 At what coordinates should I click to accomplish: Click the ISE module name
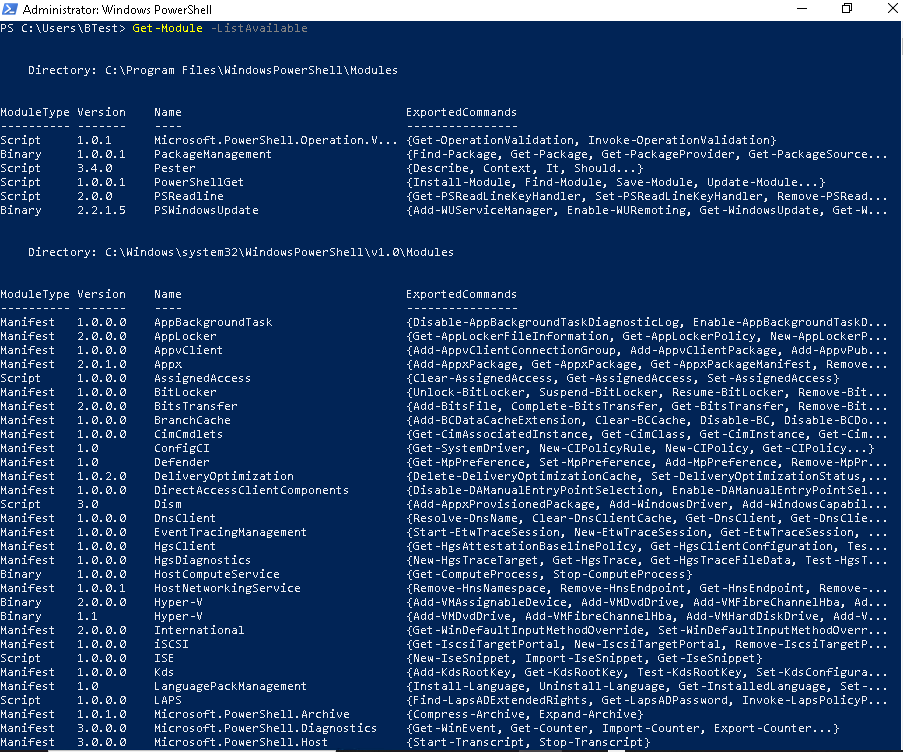tap(164, 659)
